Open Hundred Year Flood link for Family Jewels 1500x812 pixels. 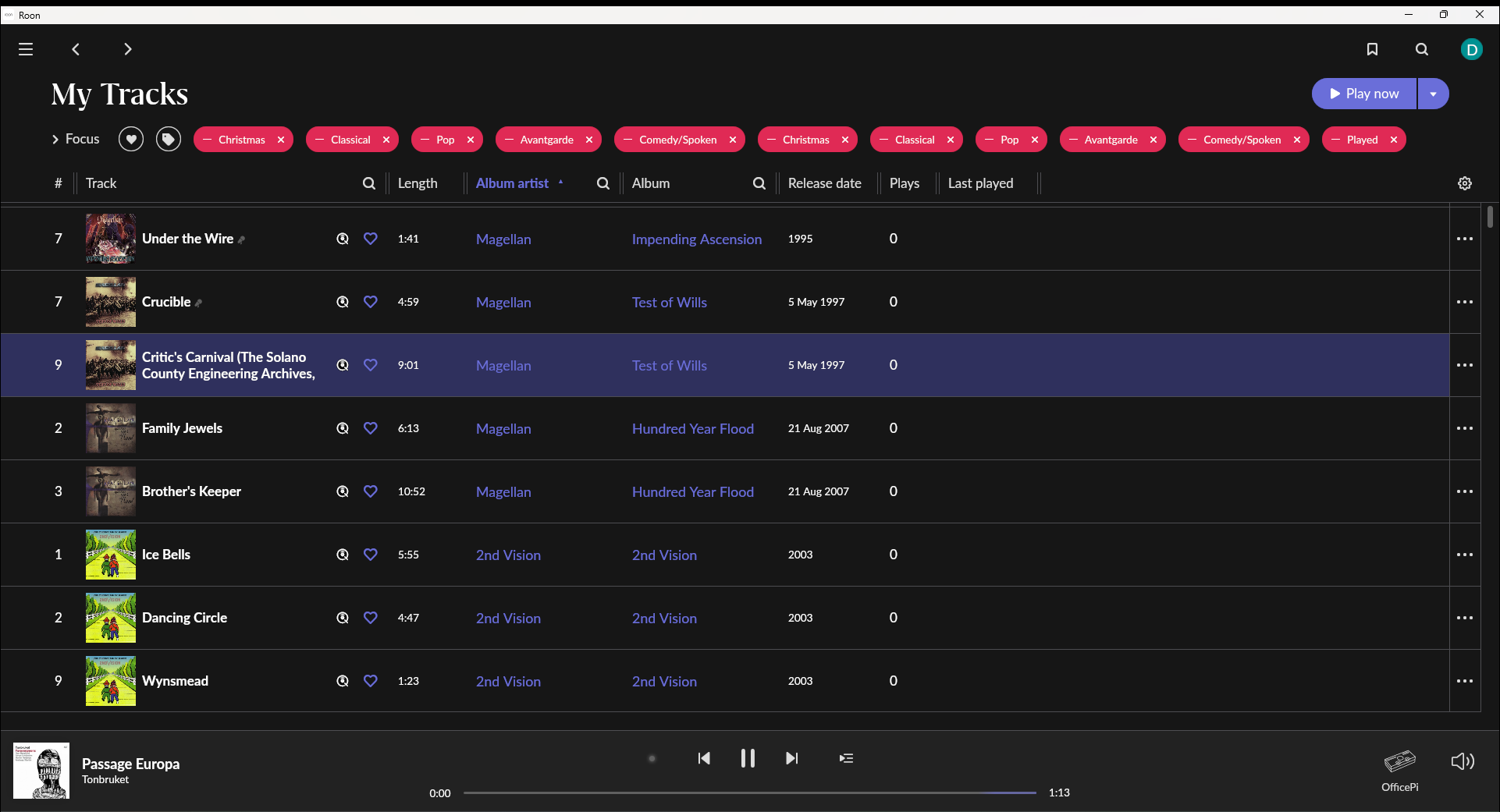click(693, 429)
